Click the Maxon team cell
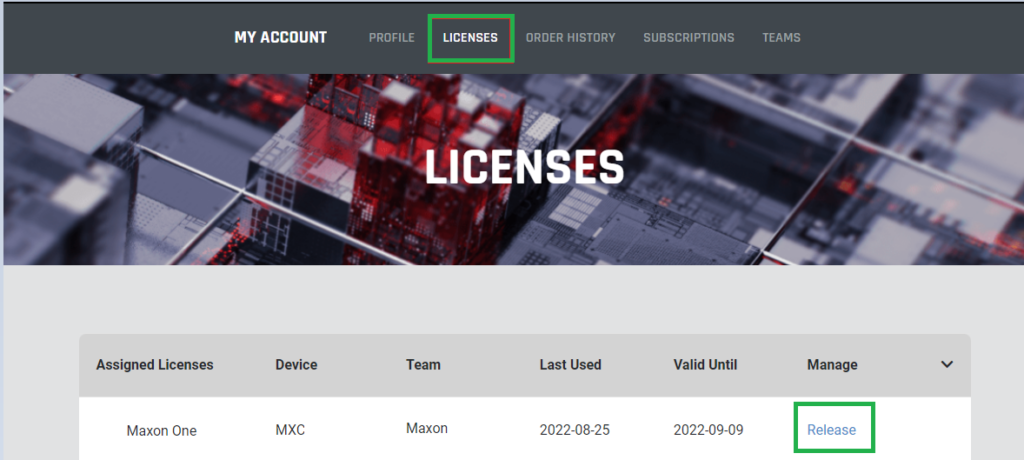This screenshot has width=1024, height=460. coord(427,429)
